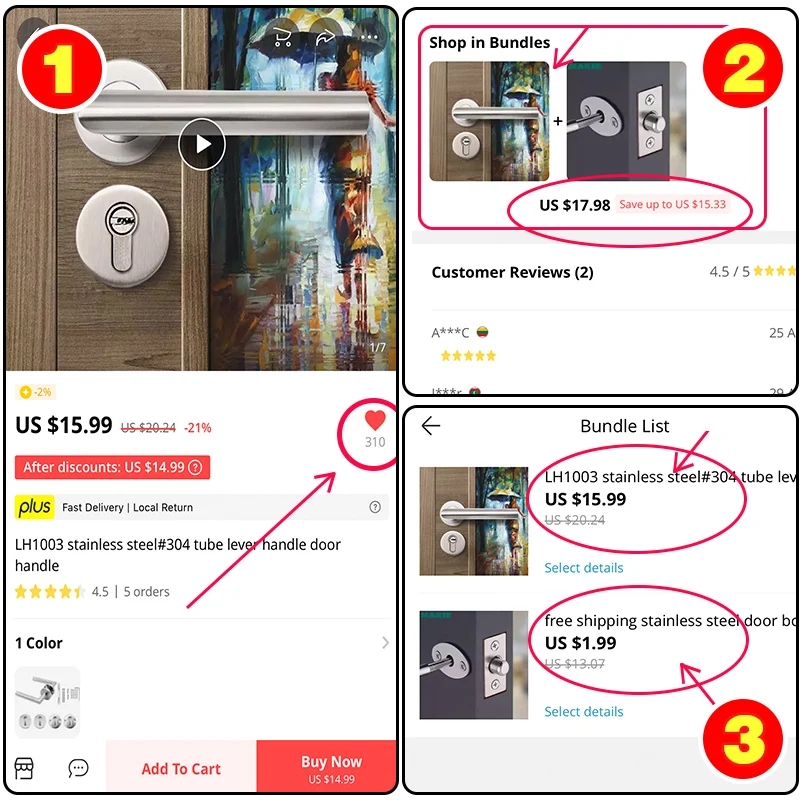800x800 pixels.
Task: Open the door bolt thumbnail in Shop in Bundles
Action: 626,121
